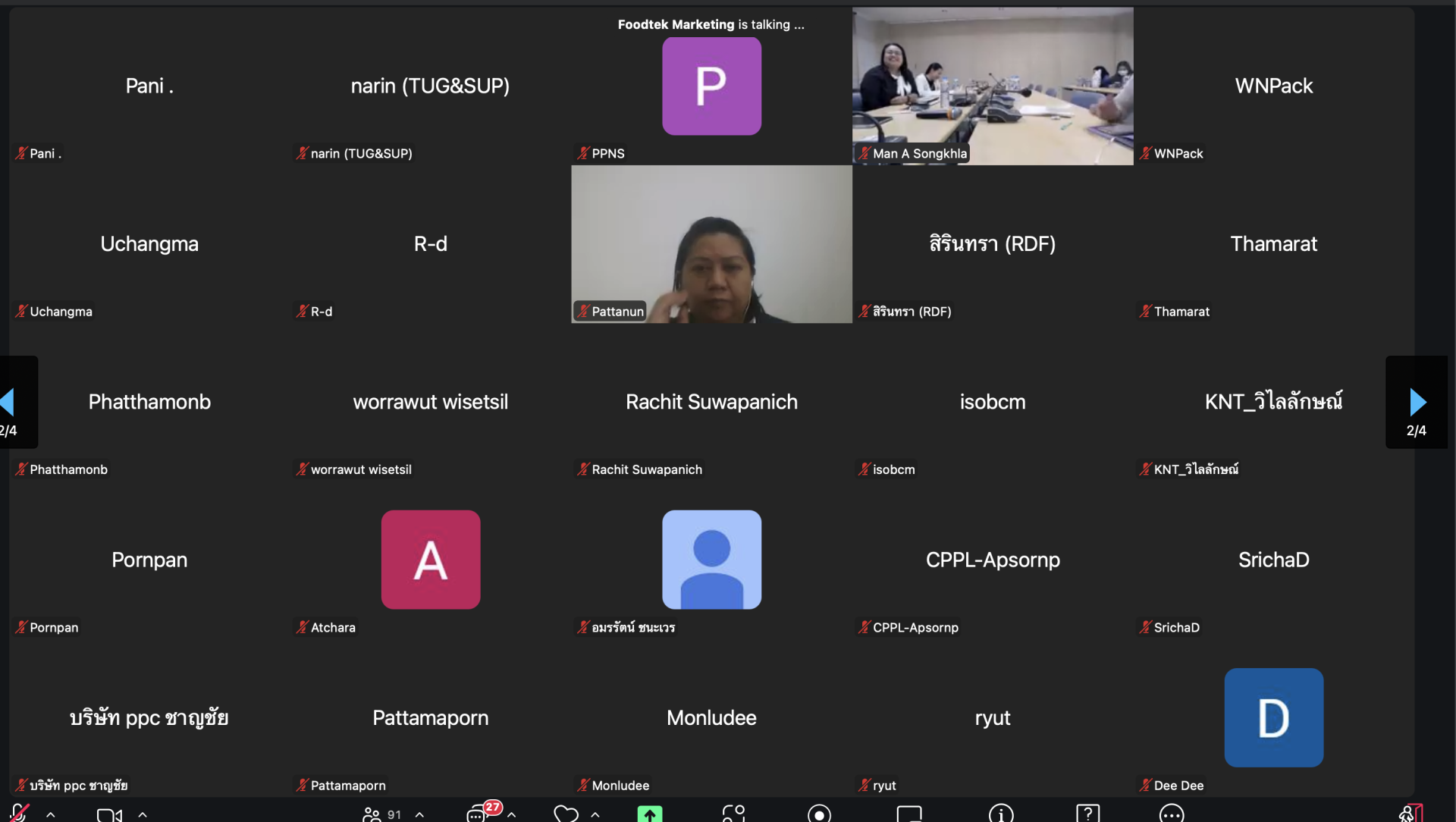
Task: Open the reactions heart icon
Action: tap(566, 815)
